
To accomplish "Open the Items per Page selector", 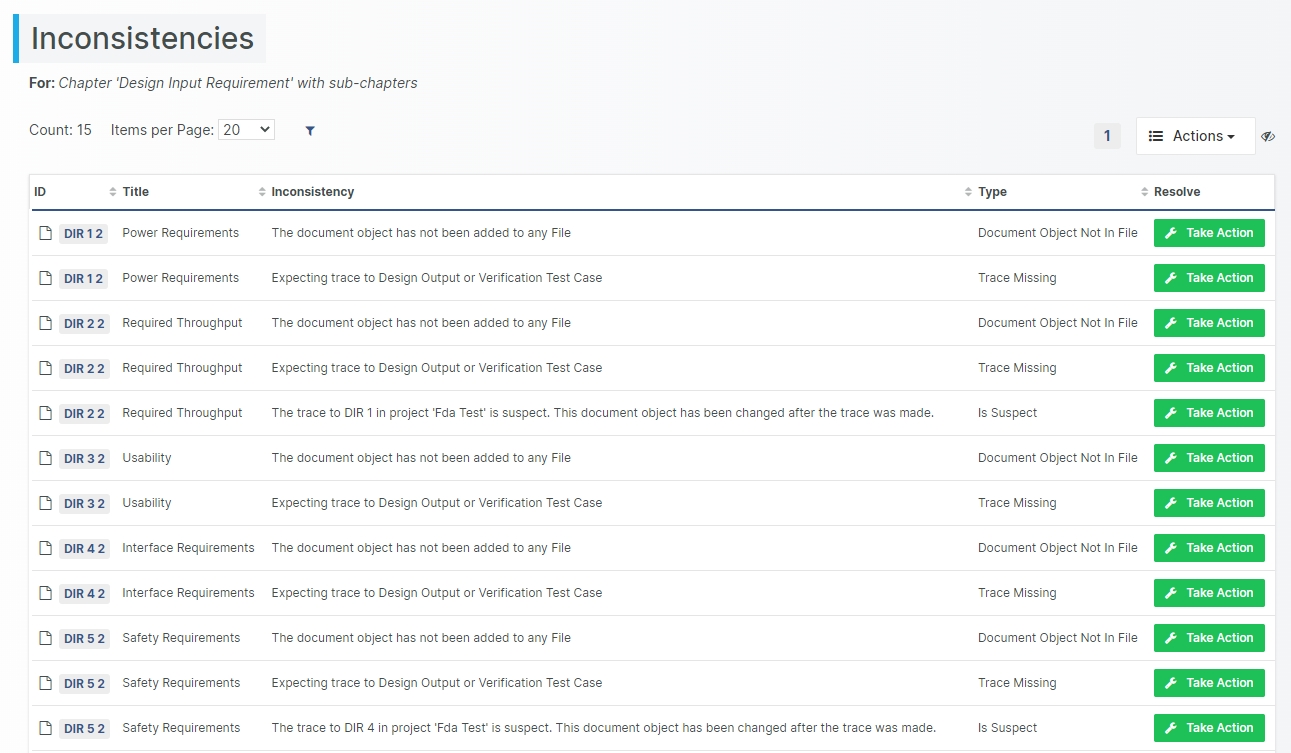I will pyautogui.click(x=246, y=130).
